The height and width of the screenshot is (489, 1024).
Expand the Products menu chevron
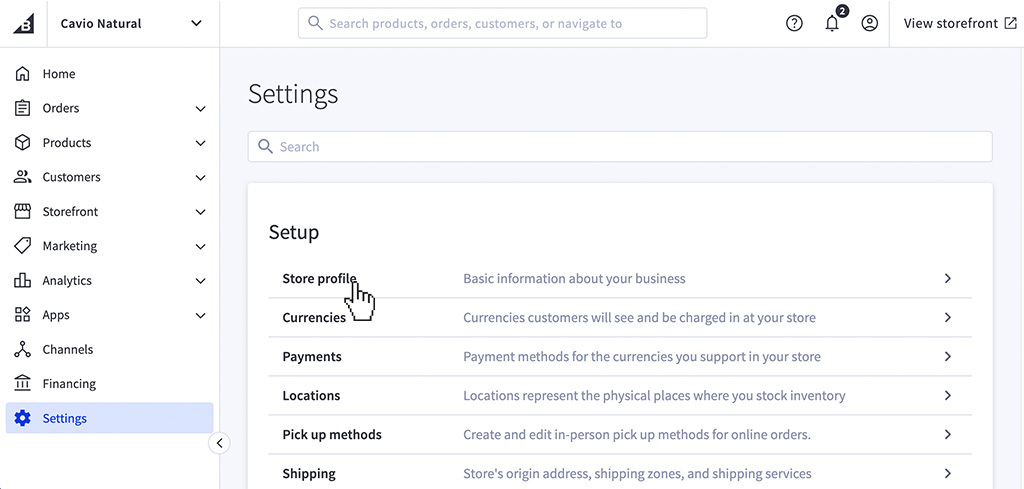pos(200,143)
